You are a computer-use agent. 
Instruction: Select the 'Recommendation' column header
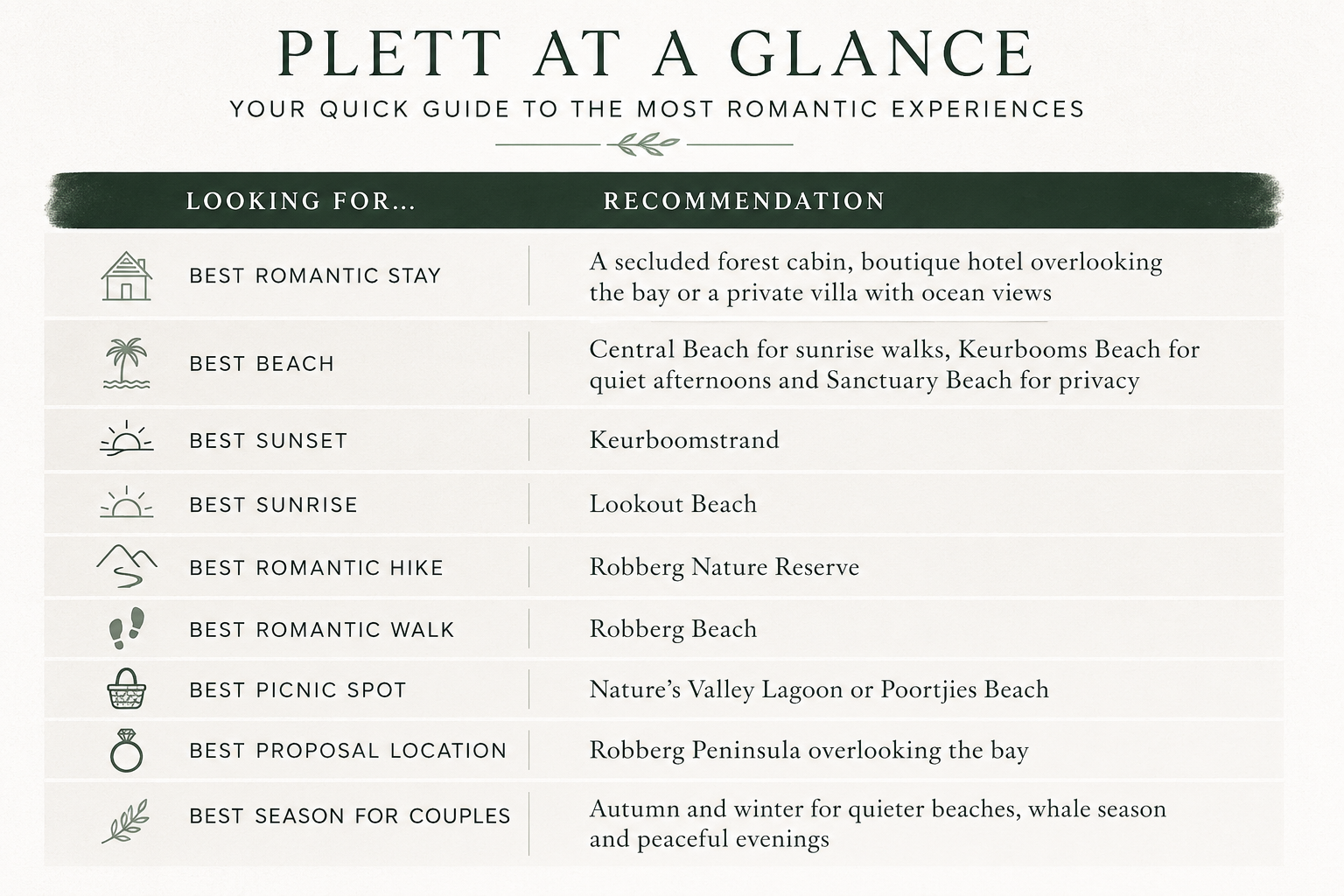(x=745, y=201)
